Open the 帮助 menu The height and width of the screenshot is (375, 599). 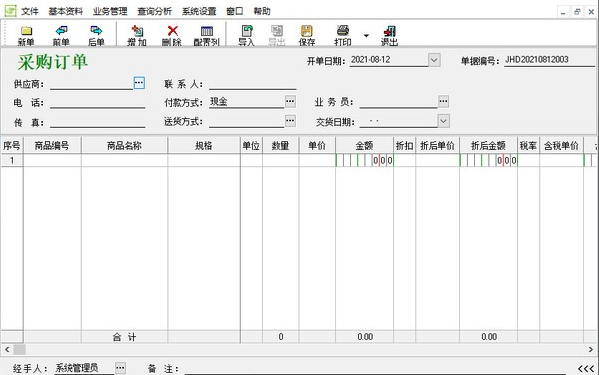pyautogui.click(x=262, y=11)
